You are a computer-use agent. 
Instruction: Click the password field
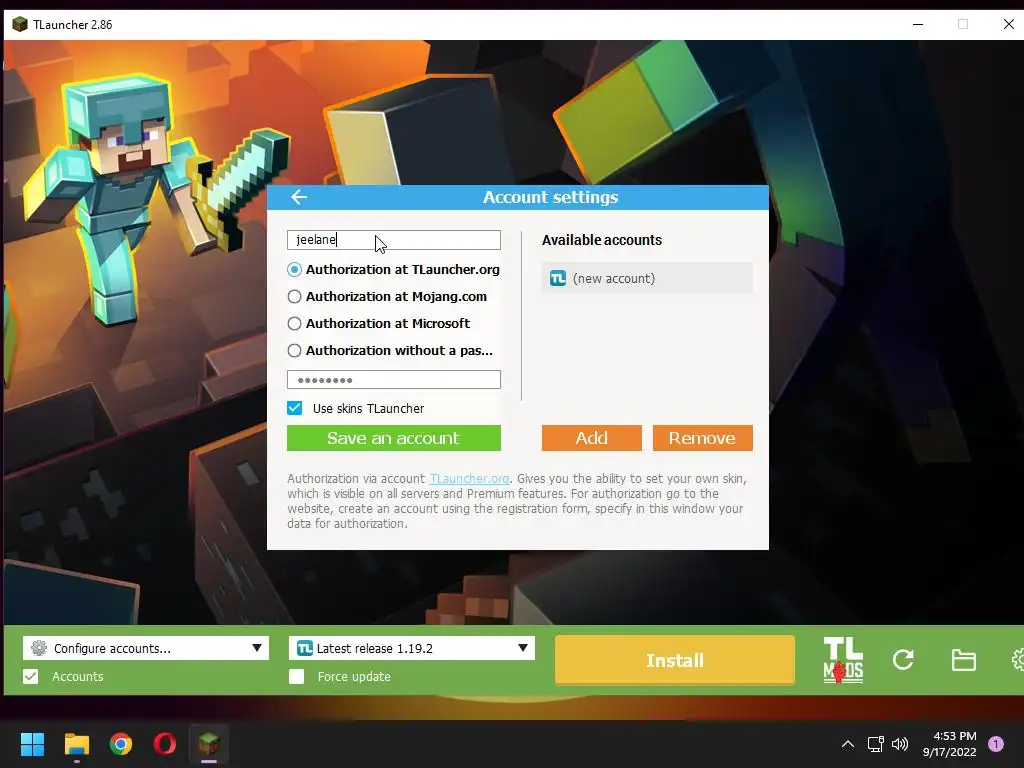[x=394, y=379]
